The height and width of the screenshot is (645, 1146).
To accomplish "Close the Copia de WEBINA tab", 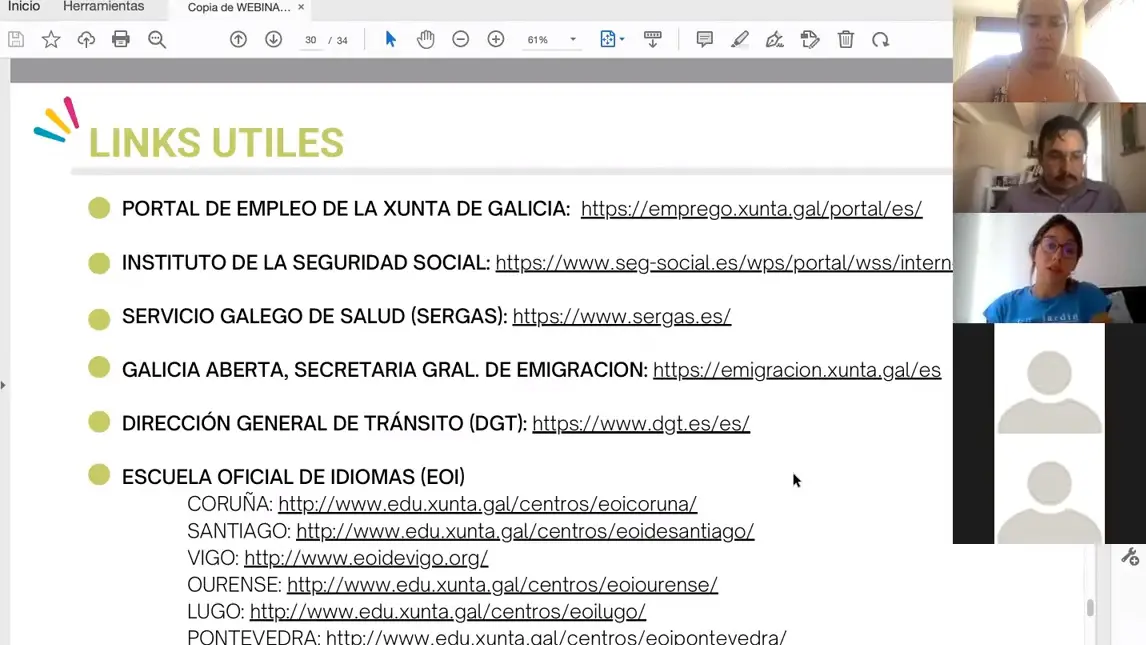I will (x=300, y=7).
